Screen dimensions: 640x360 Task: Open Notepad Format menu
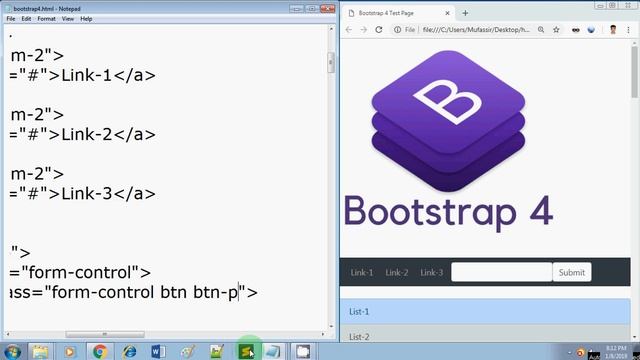(x=46, y=19)
